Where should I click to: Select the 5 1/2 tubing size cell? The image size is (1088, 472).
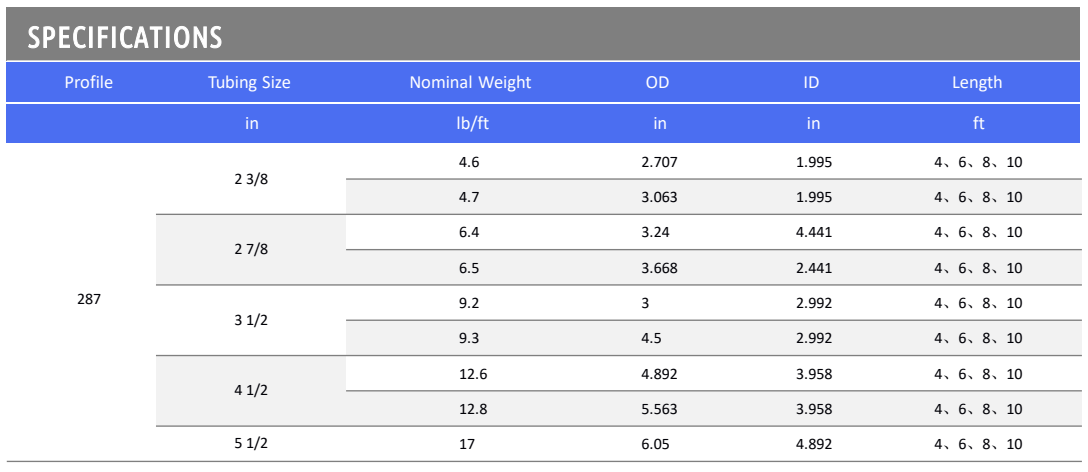(x=250, y=444)
